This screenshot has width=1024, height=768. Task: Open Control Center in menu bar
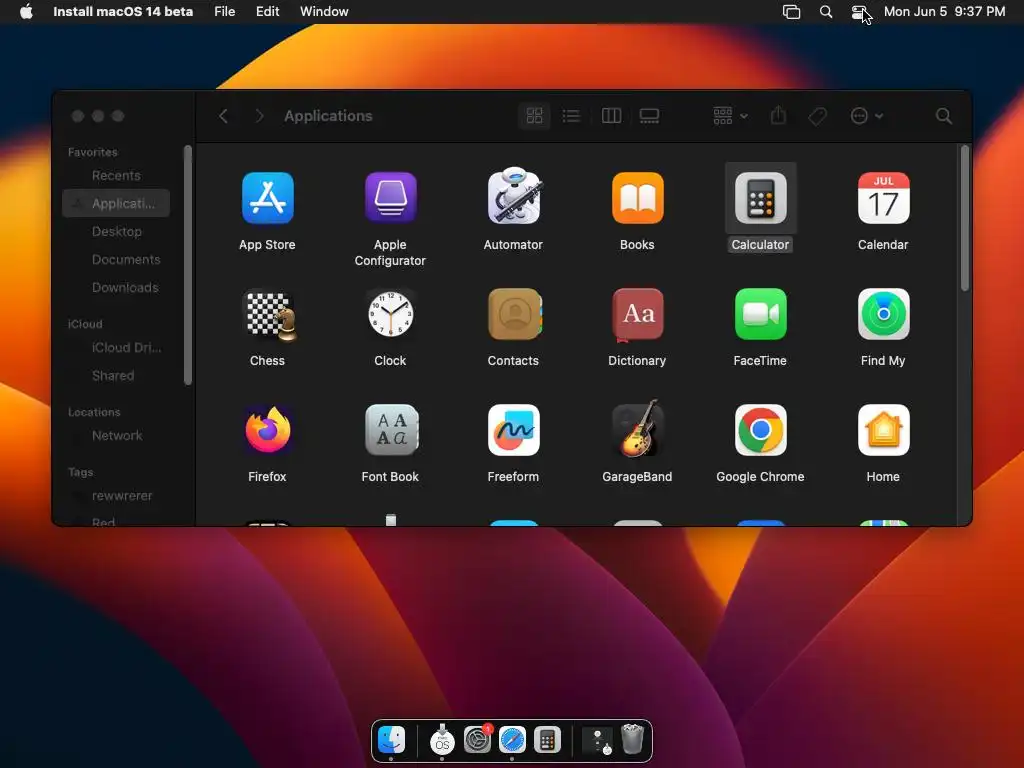click(860, 12)
